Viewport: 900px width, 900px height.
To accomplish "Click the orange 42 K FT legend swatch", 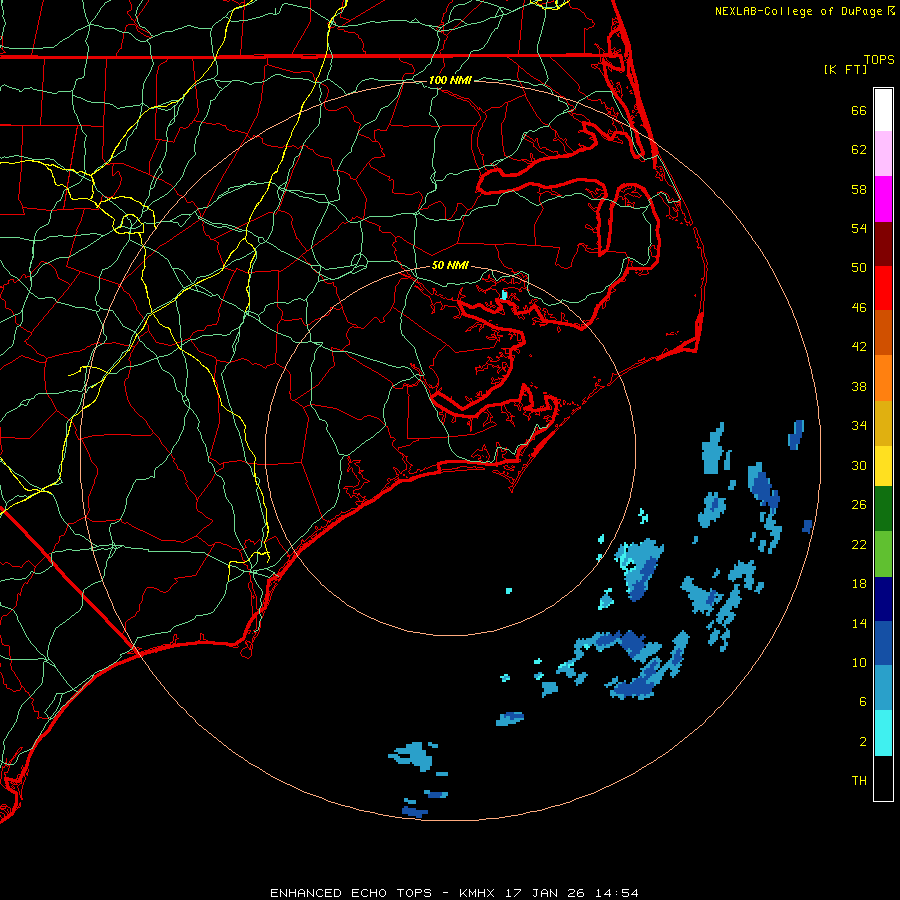I will (x=883, y=378).
